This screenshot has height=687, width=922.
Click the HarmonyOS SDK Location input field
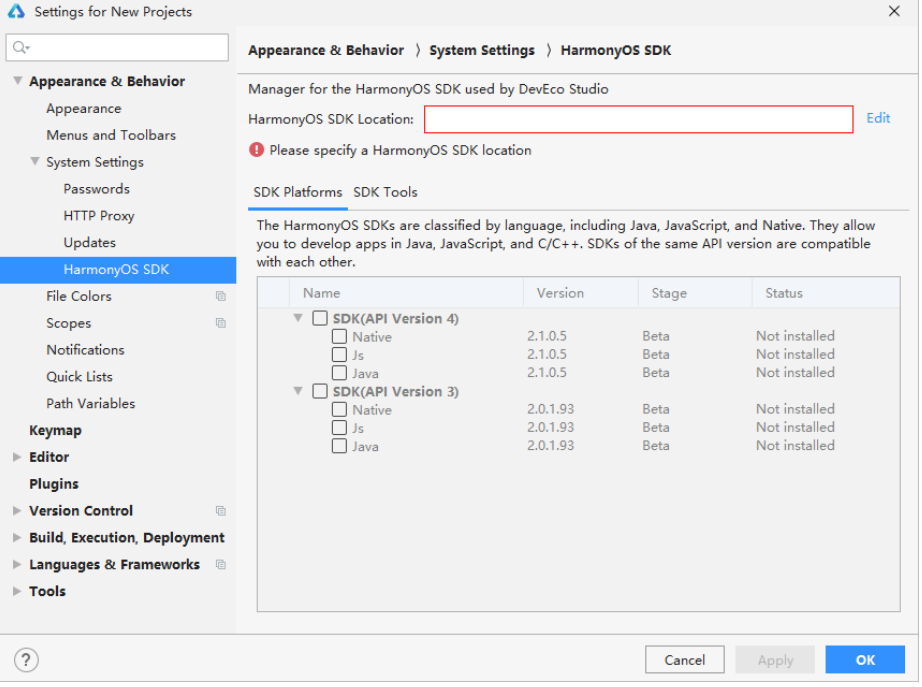638,119
